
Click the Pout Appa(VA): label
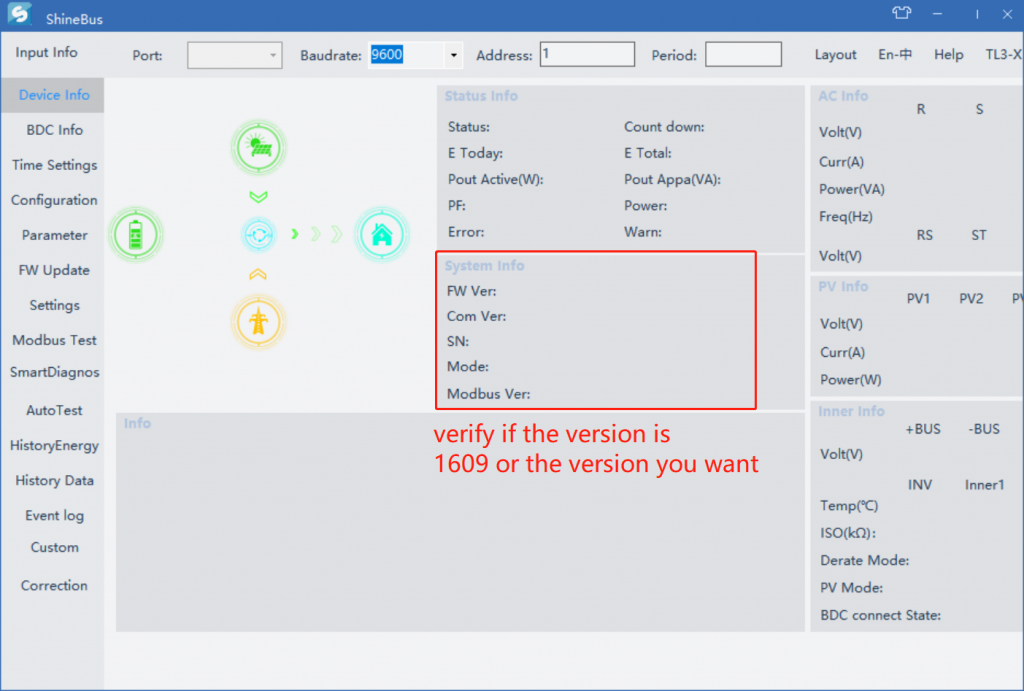click(x=672, y=180)
